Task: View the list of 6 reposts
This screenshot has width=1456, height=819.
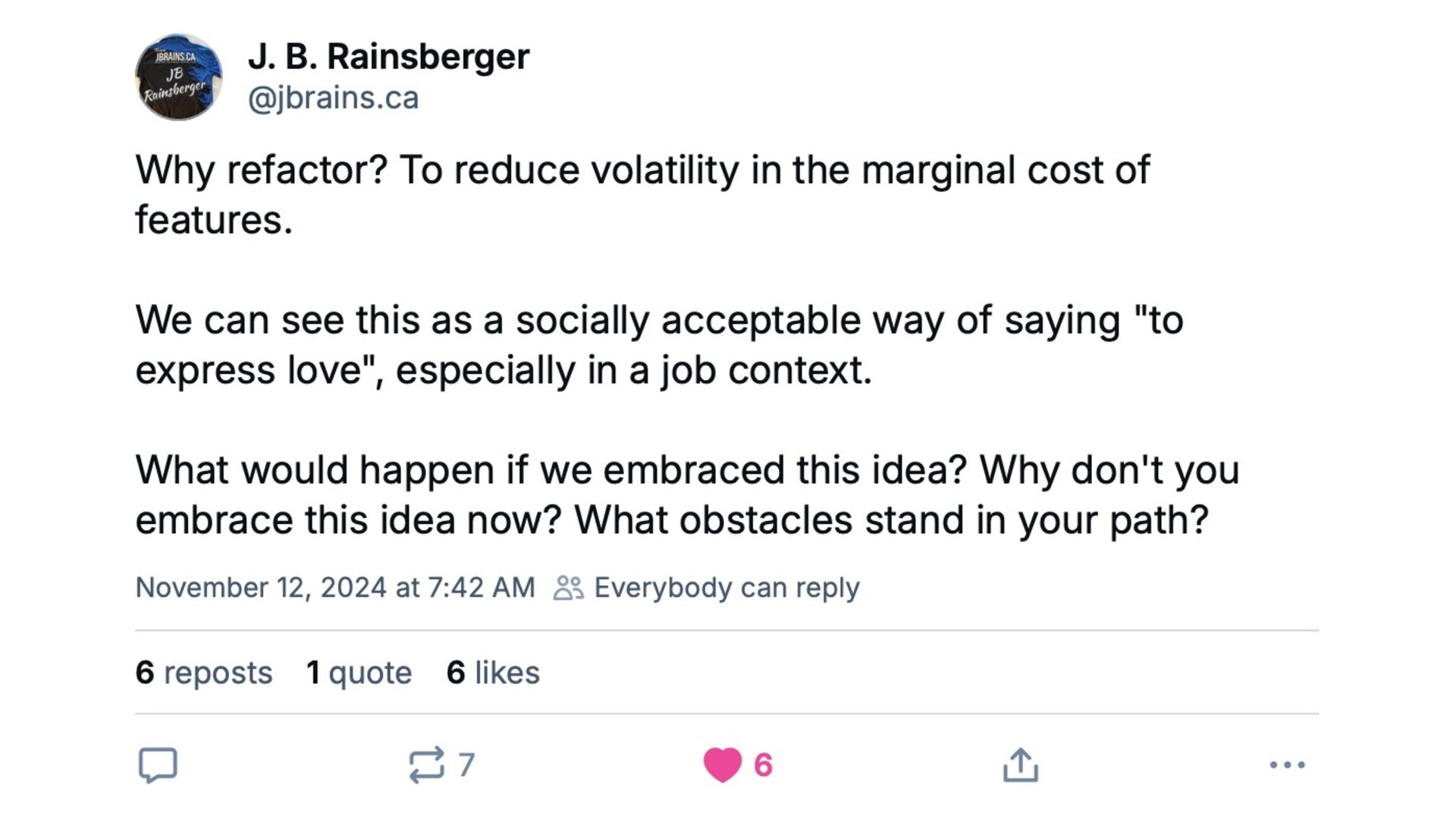Action: point(203,673)
